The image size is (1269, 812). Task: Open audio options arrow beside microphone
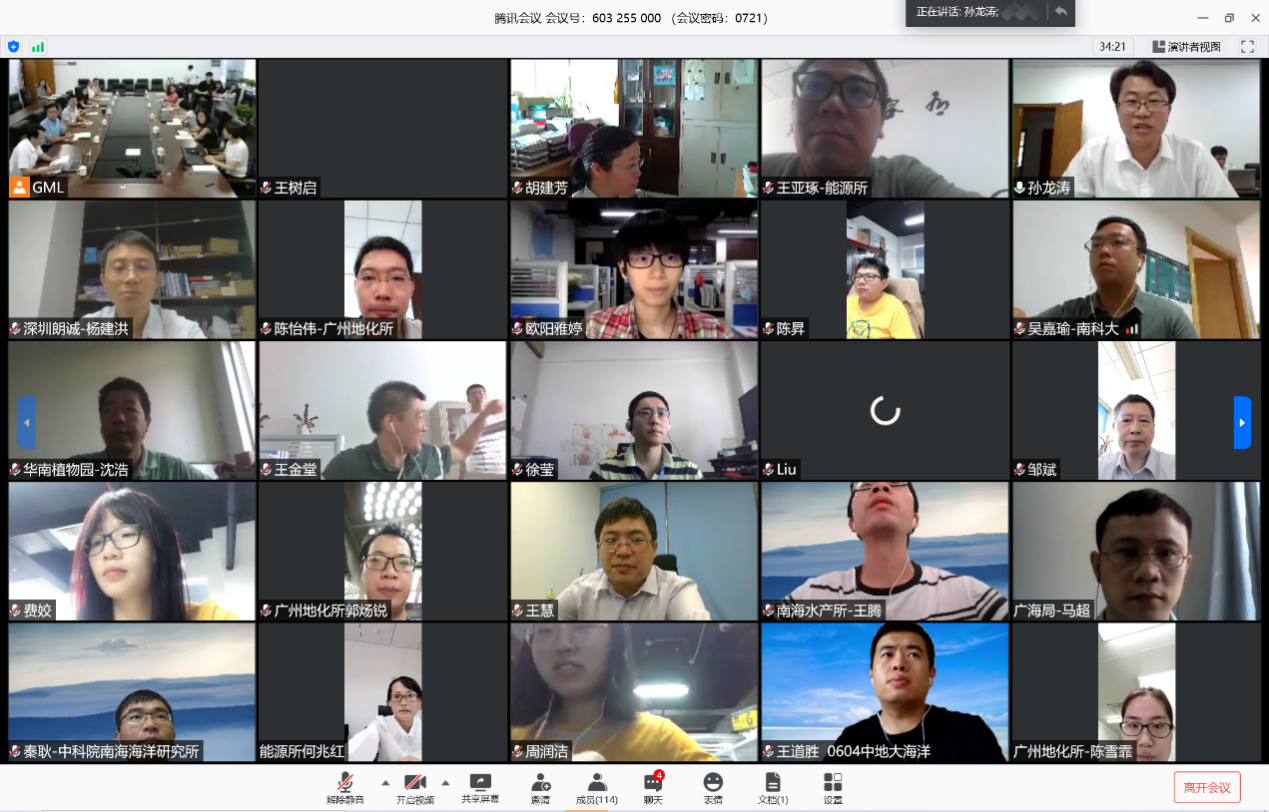pos(385,782)
